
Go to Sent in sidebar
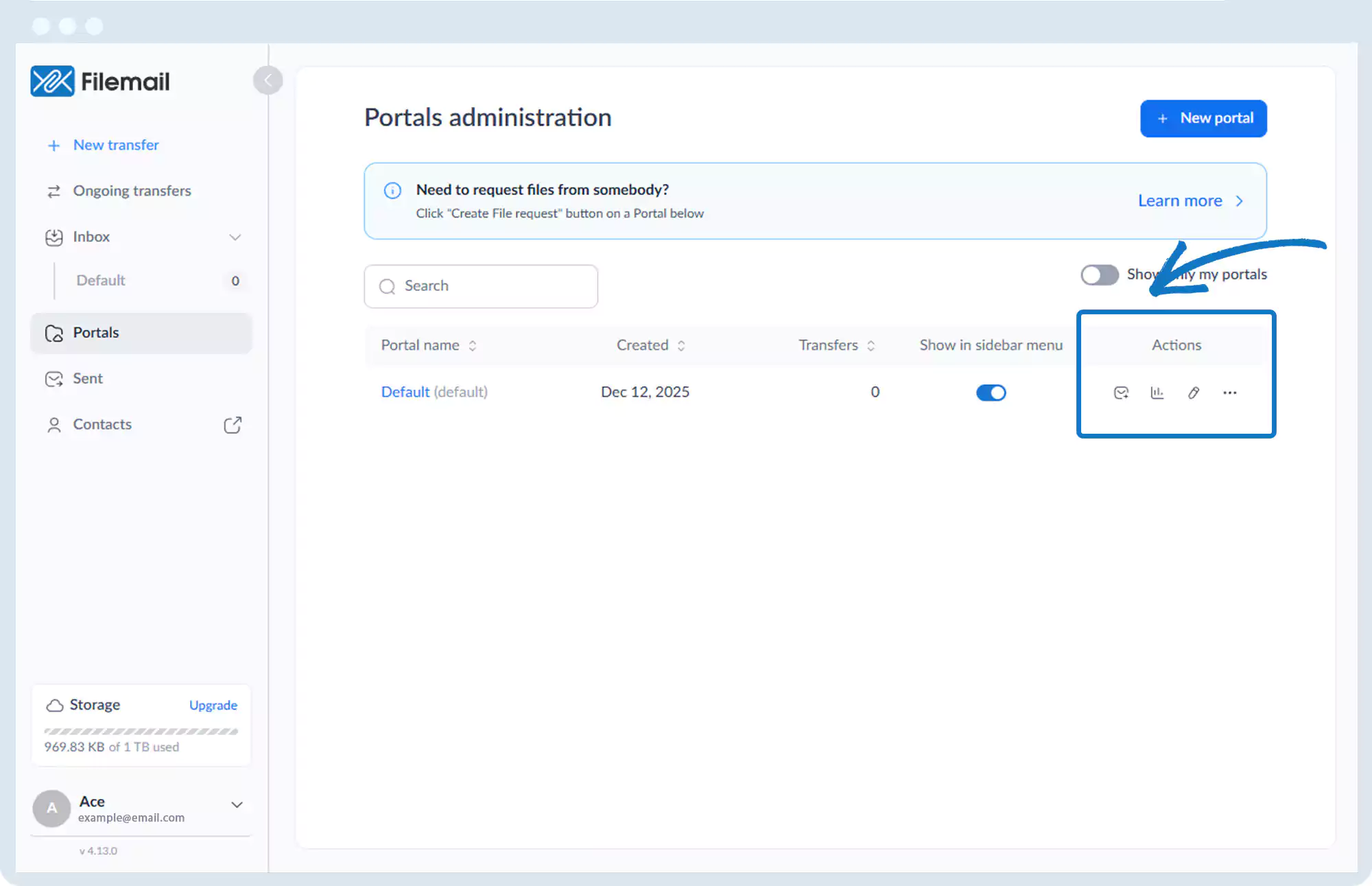tap(88, 379)
